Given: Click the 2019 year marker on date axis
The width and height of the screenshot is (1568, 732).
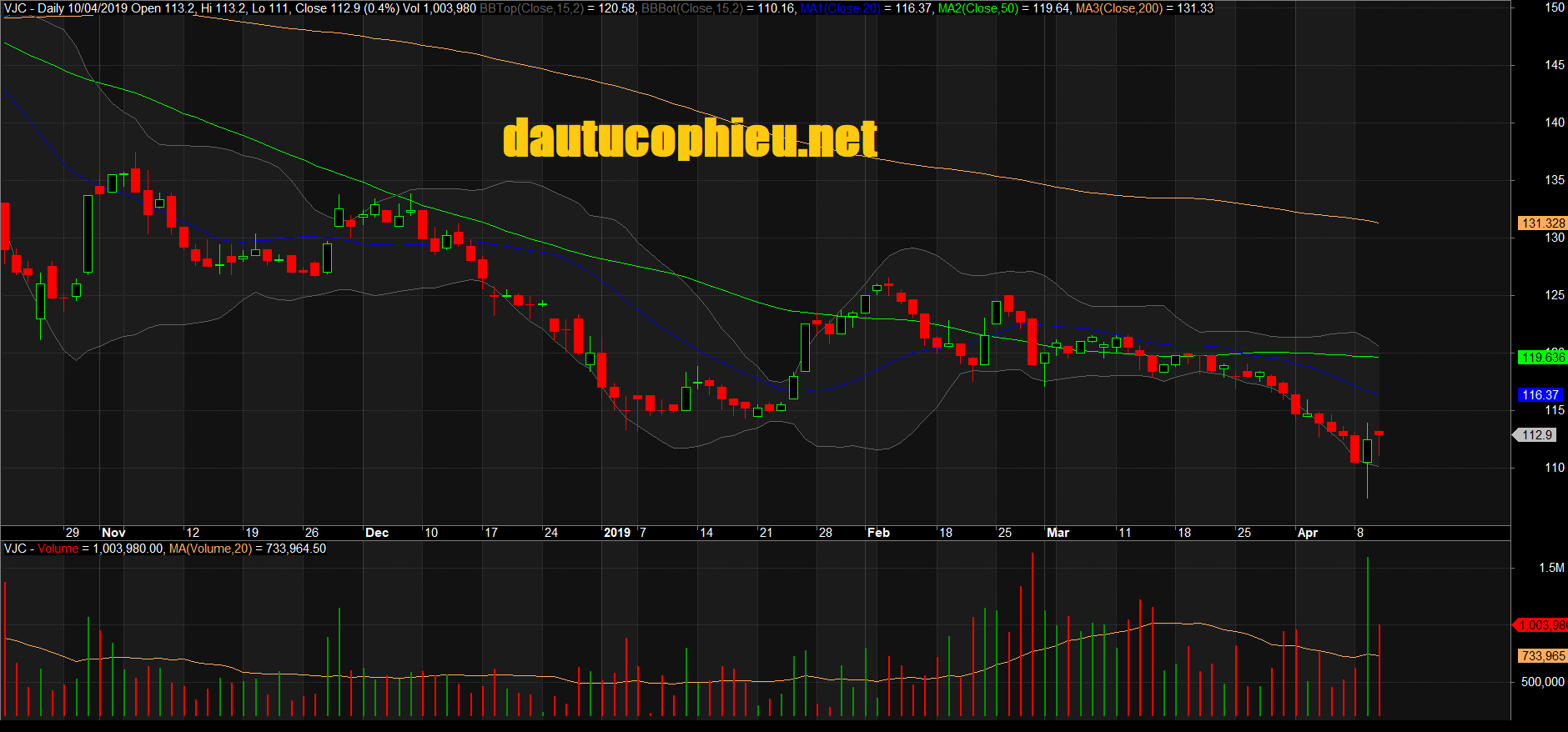Looking at the screenshot, I should point(617,533).
